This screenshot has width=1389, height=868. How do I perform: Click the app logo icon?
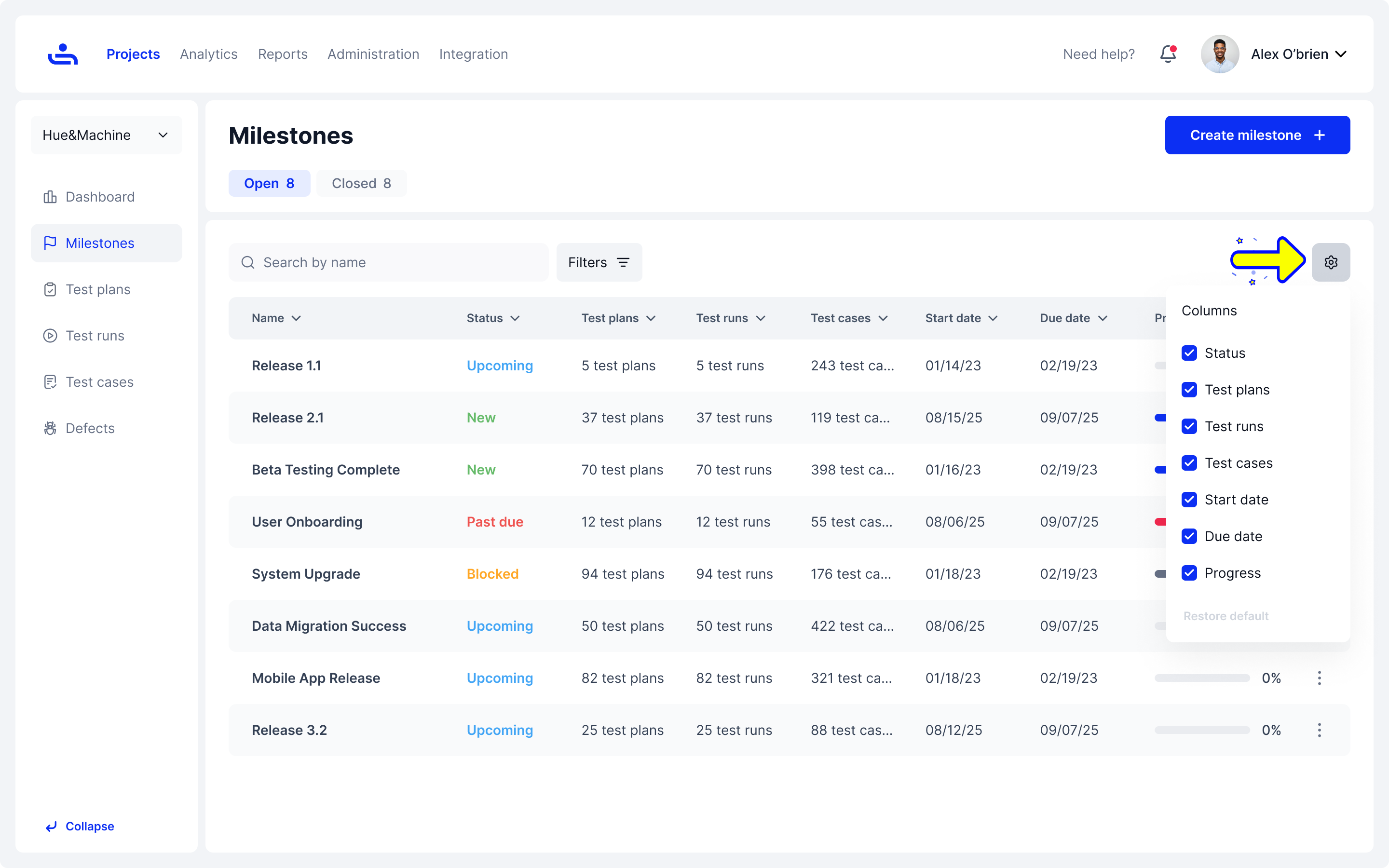coord(63,54)
